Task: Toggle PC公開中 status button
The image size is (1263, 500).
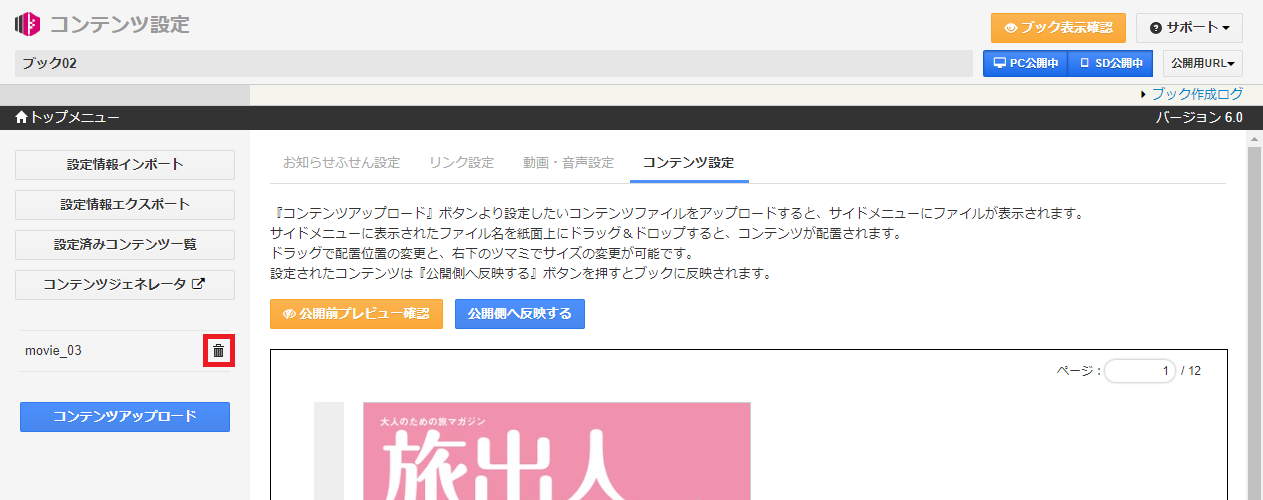Action: [1025, 63]
